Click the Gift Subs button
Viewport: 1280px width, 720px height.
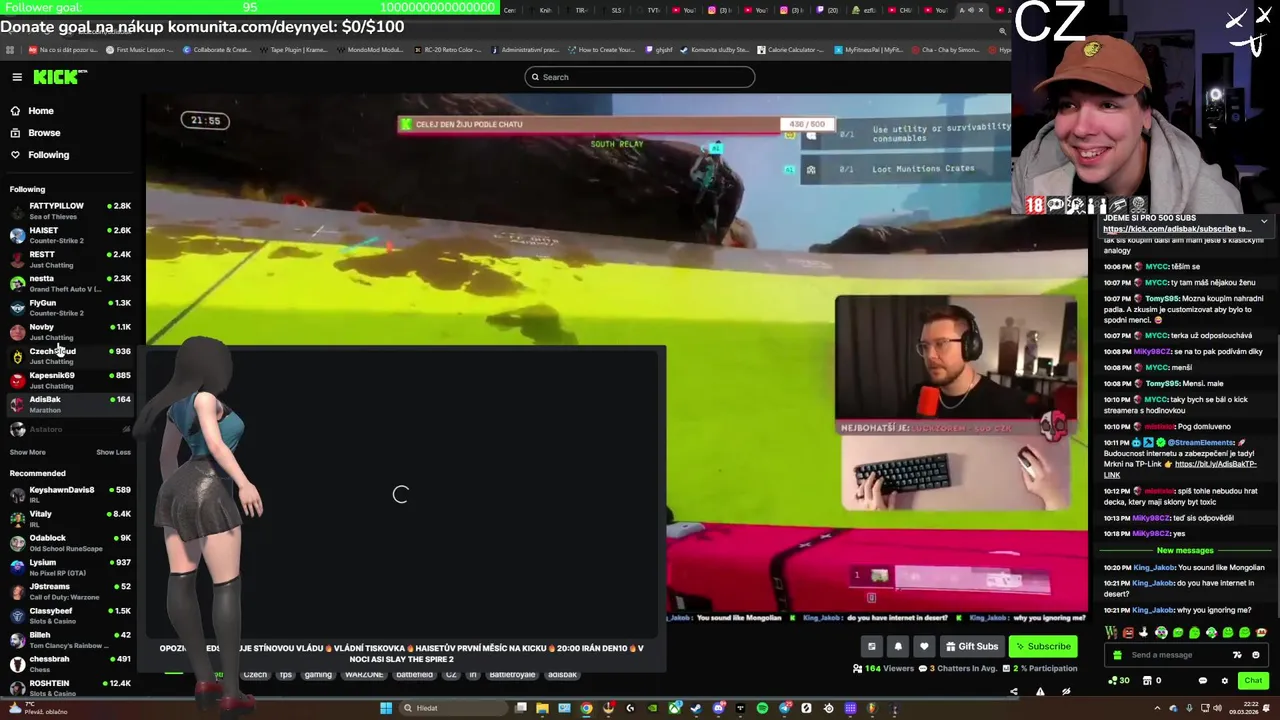(971, 647)
